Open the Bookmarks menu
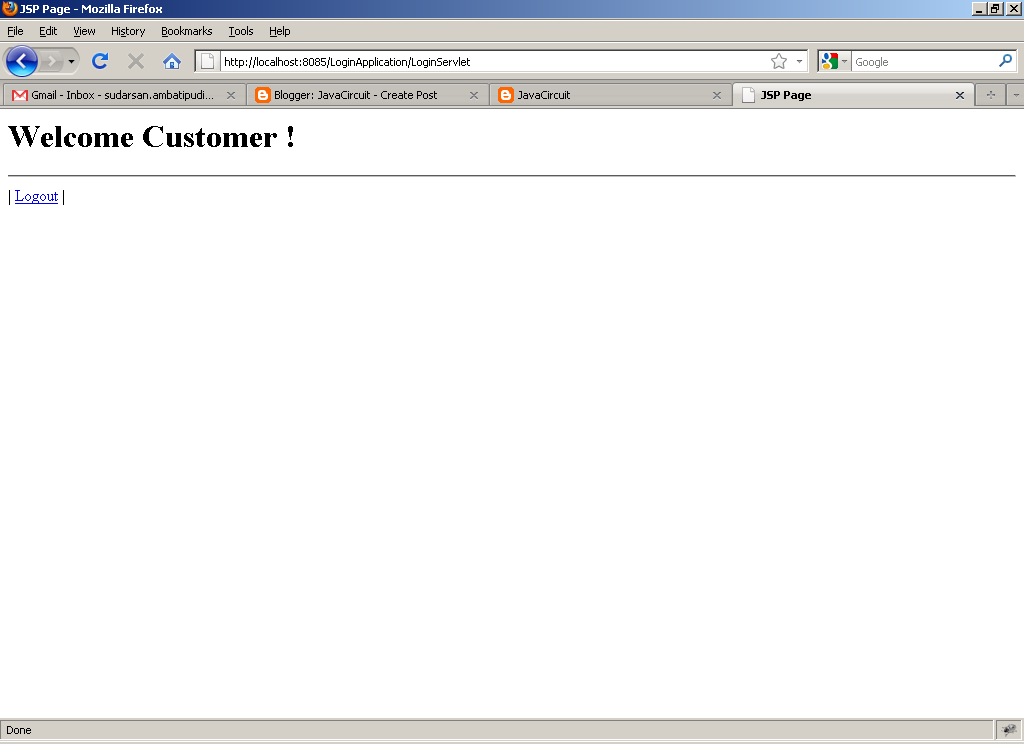 [x=187, y=31]
